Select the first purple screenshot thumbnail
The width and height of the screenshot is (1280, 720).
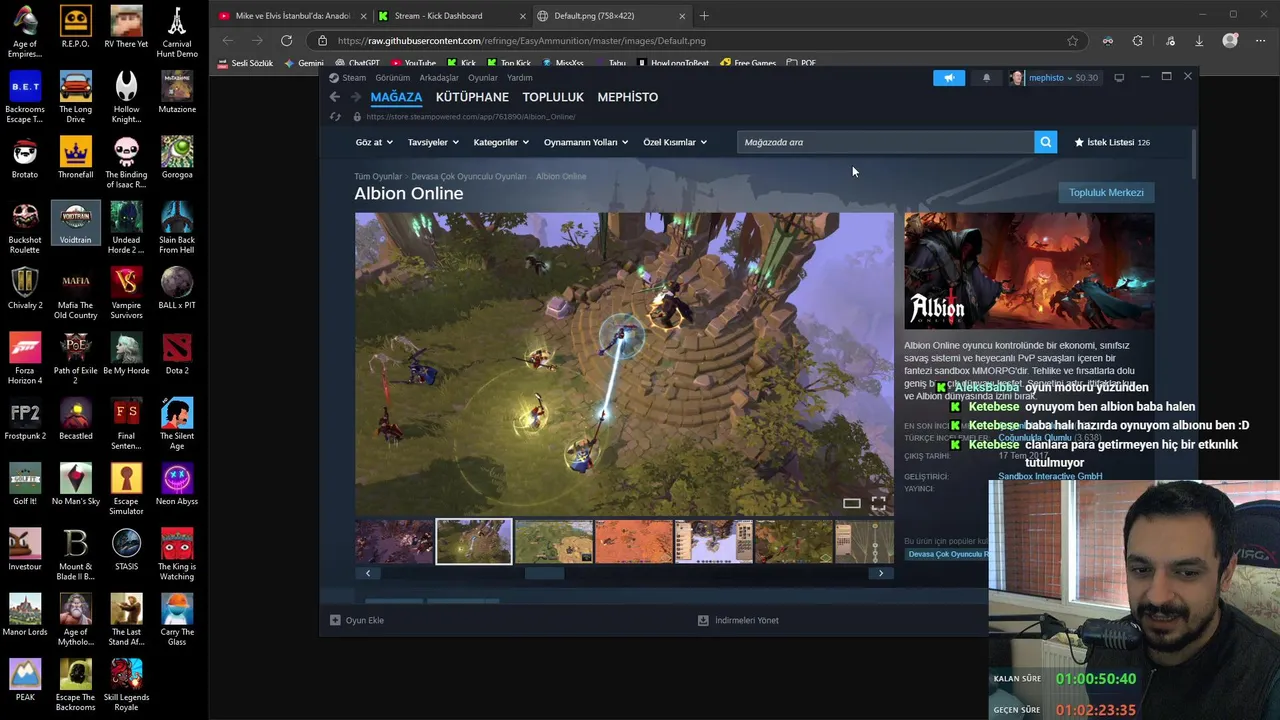coord(394,541)
